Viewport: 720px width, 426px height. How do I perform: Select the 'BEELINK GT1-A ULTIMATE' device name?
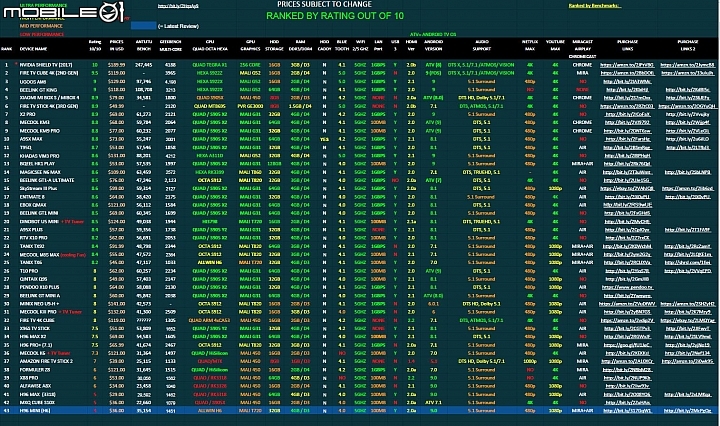click(46, 180)
